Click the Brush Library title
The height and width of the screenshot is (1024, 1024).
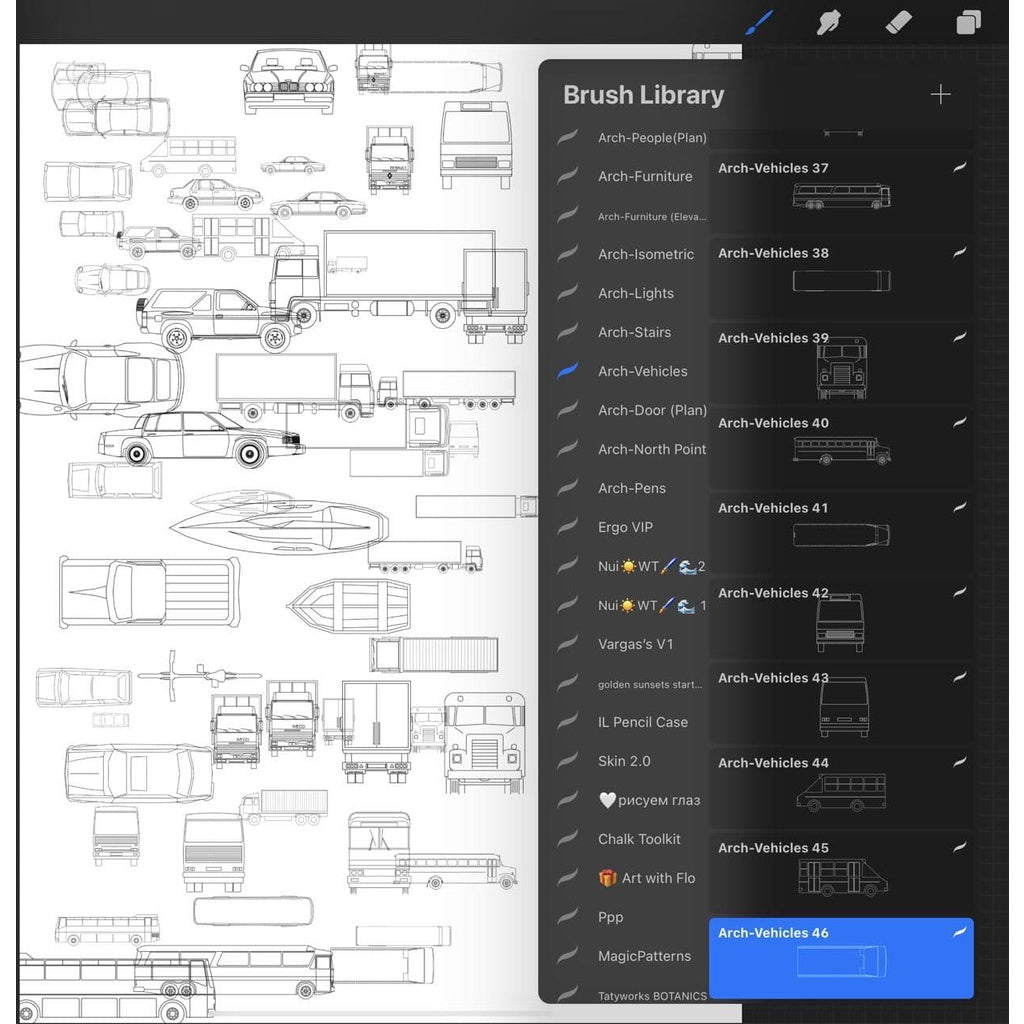click(643, 95)
